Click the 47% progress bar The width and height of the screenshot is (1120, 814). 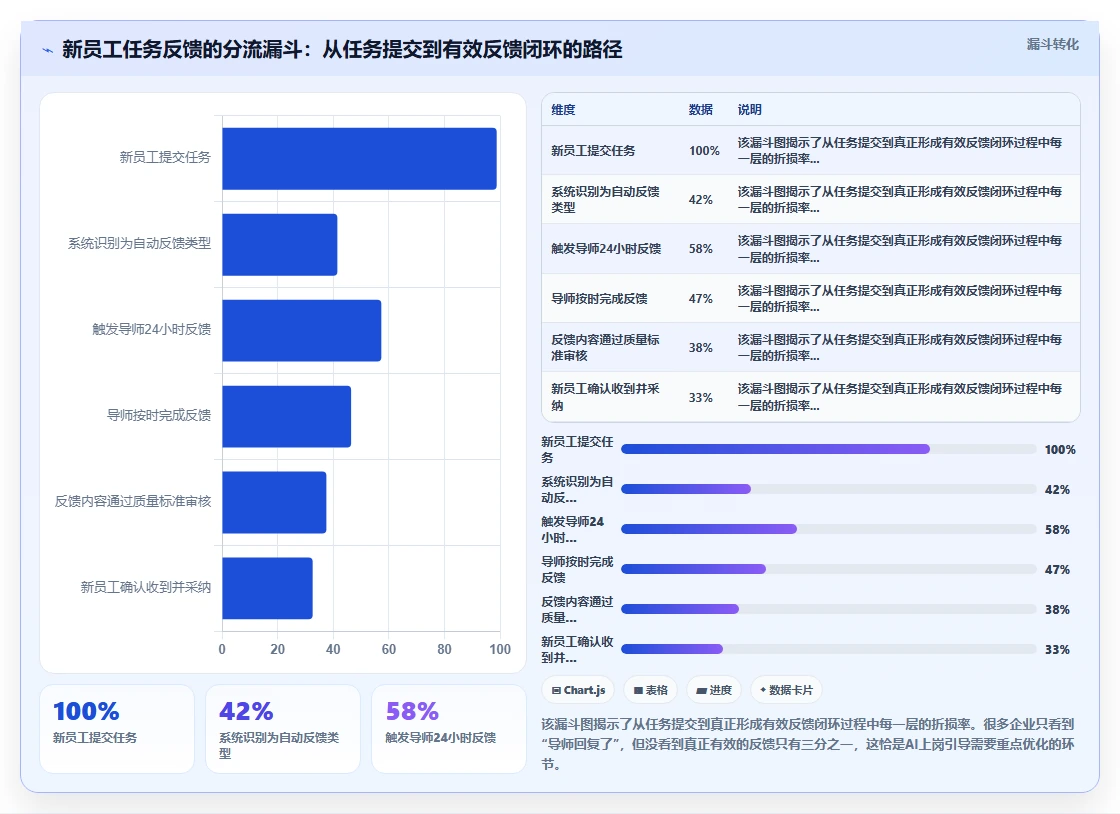coord(829,569)
